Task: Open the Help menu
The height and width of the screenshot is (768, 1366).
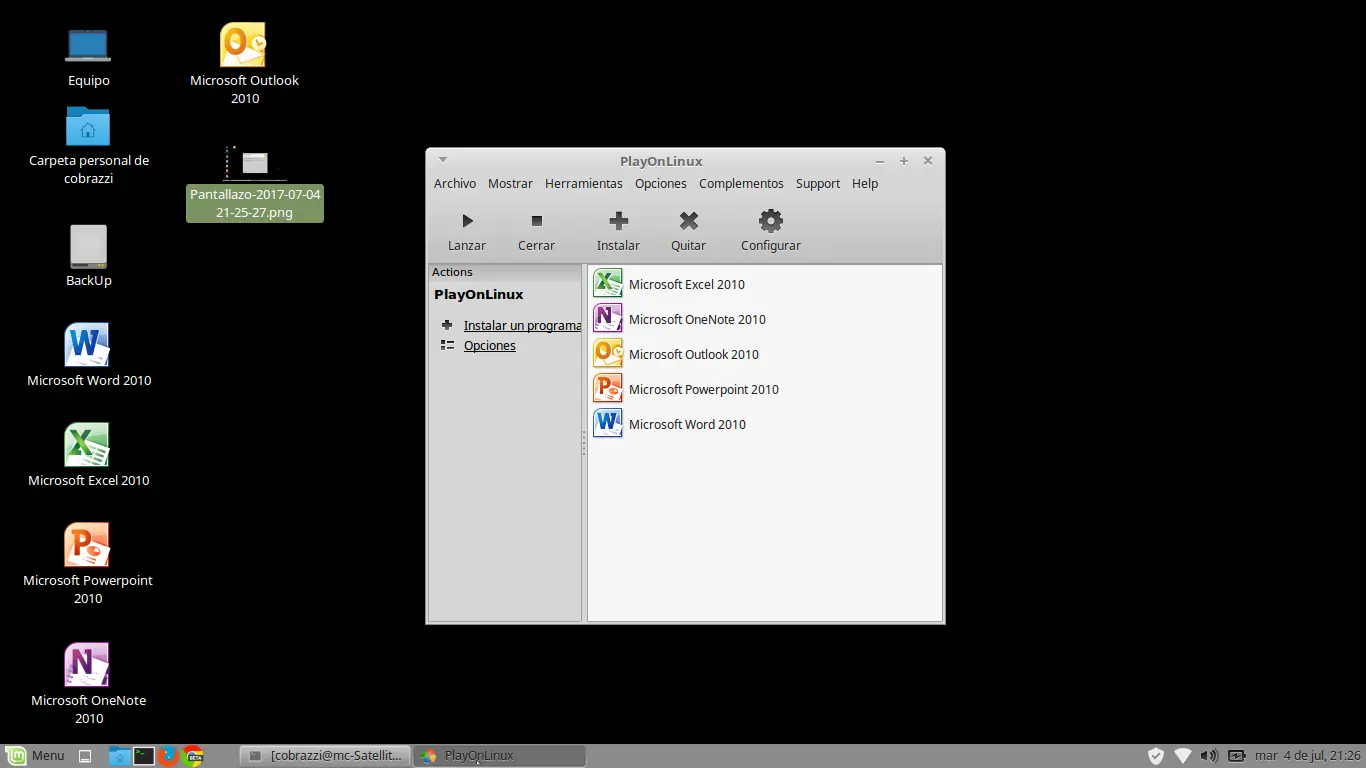Action: click(865, 183)
